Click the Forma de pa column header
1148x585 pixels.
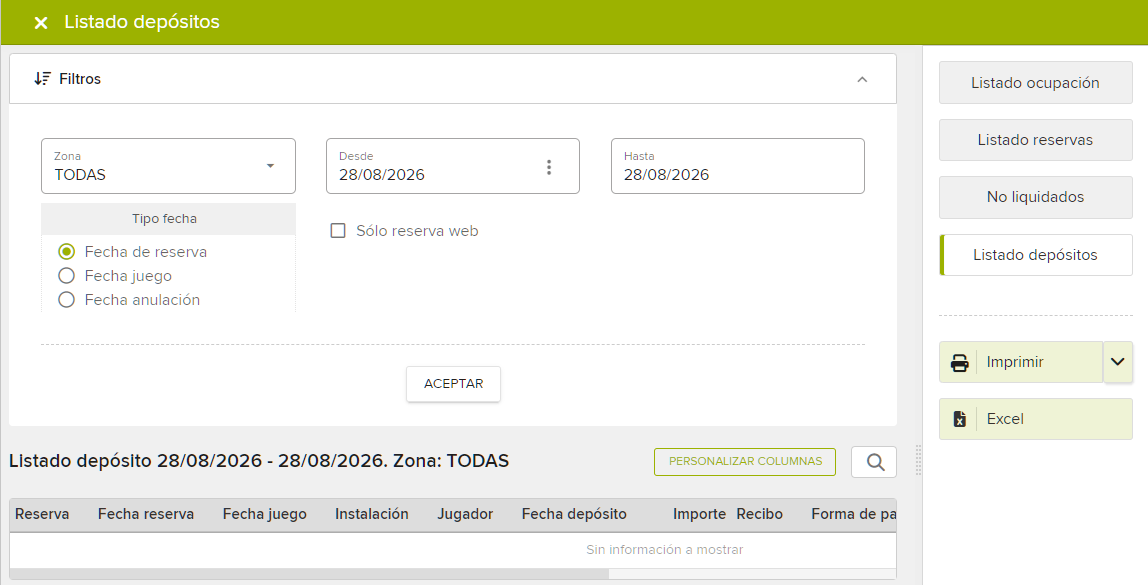pyautogui.click(x=854, y=514)
